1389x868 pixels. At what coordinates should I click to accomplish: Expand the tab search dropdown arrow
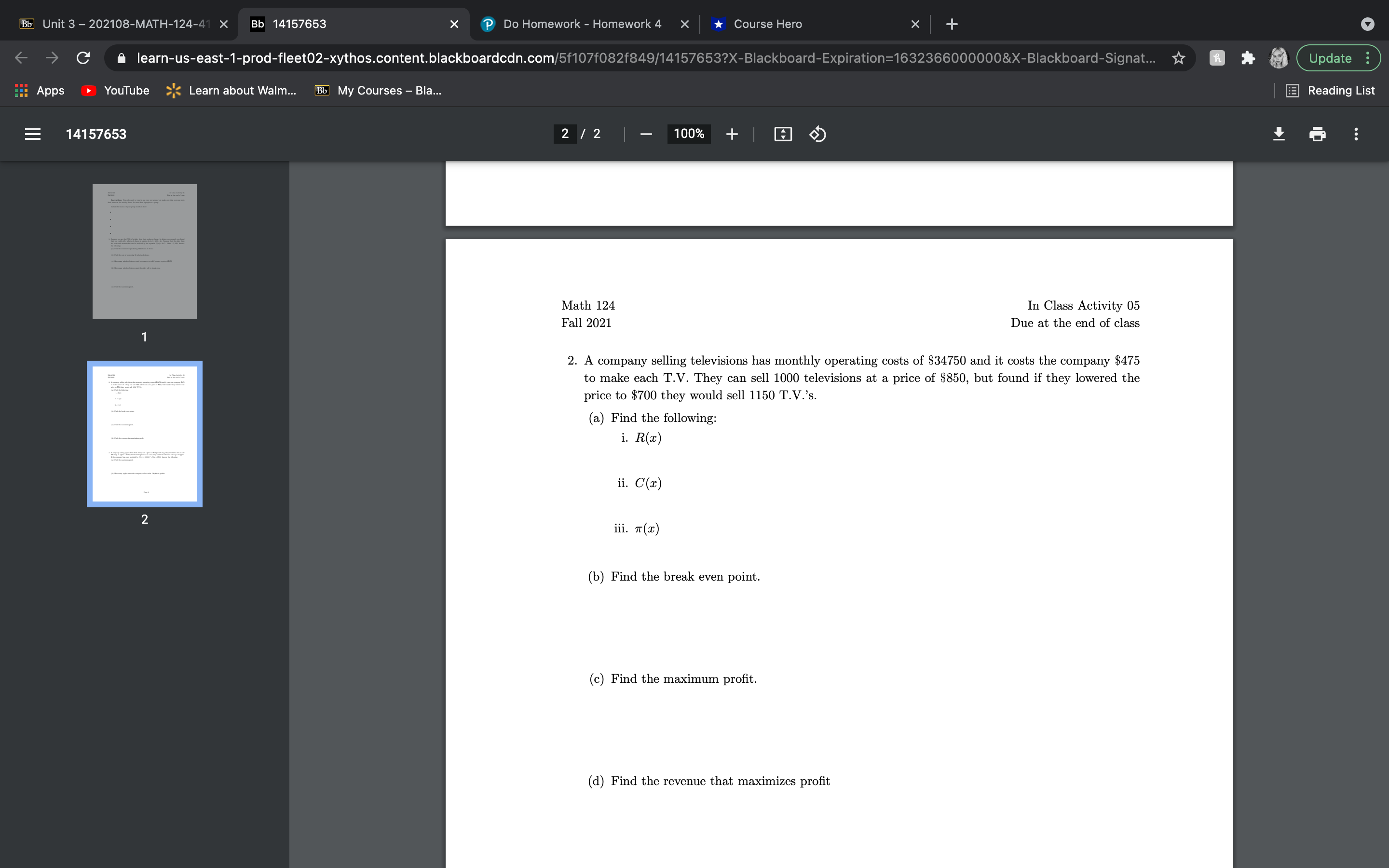coord(1367,24)
